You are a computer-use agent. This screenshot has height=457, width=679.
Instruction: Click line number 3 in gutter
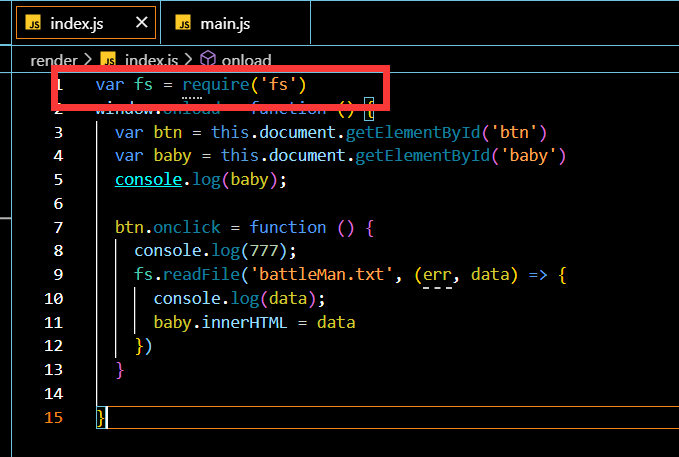point(58,132)
